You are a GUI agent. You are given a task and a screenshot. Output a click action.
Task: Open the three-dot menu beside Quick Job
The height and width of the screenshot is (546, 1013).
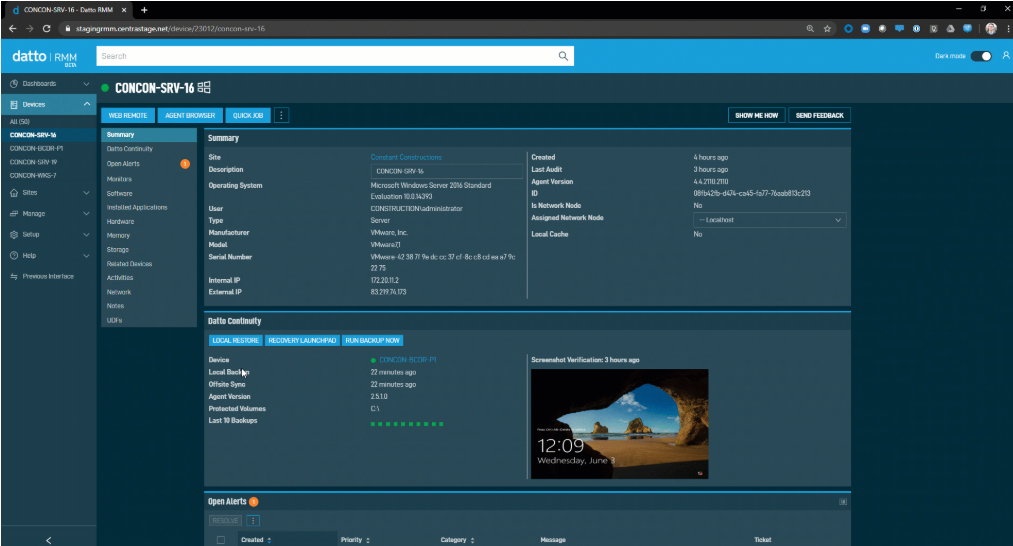point(281,116)
